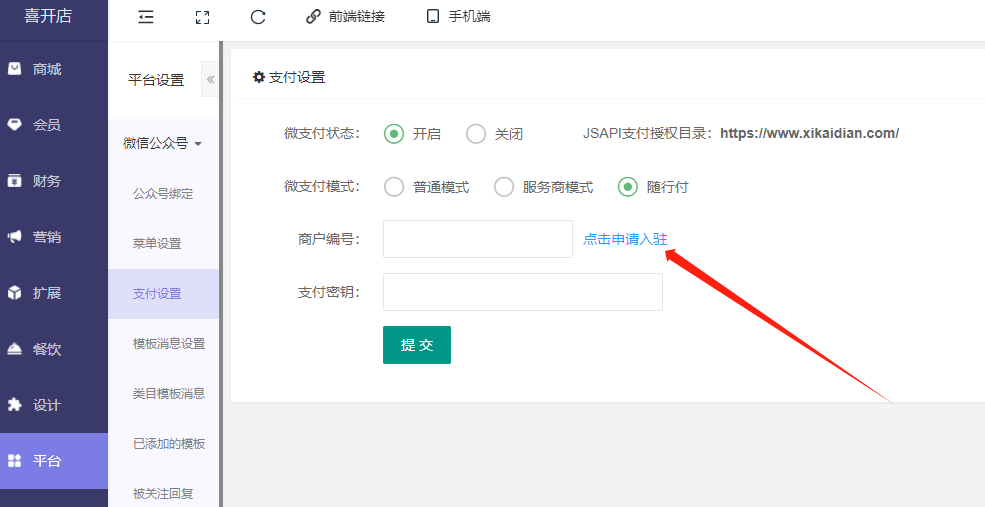
Task: Collapse the 平台设置 submenu panel chevron
Action: tap(210, 79)
